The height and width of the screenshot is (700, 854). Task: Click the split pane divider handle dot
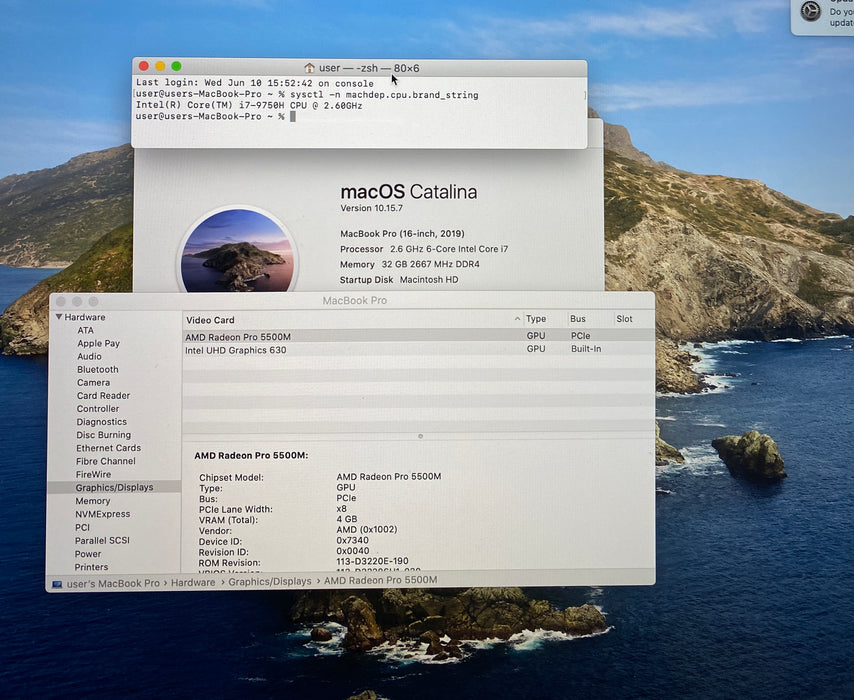click(420, 436)
